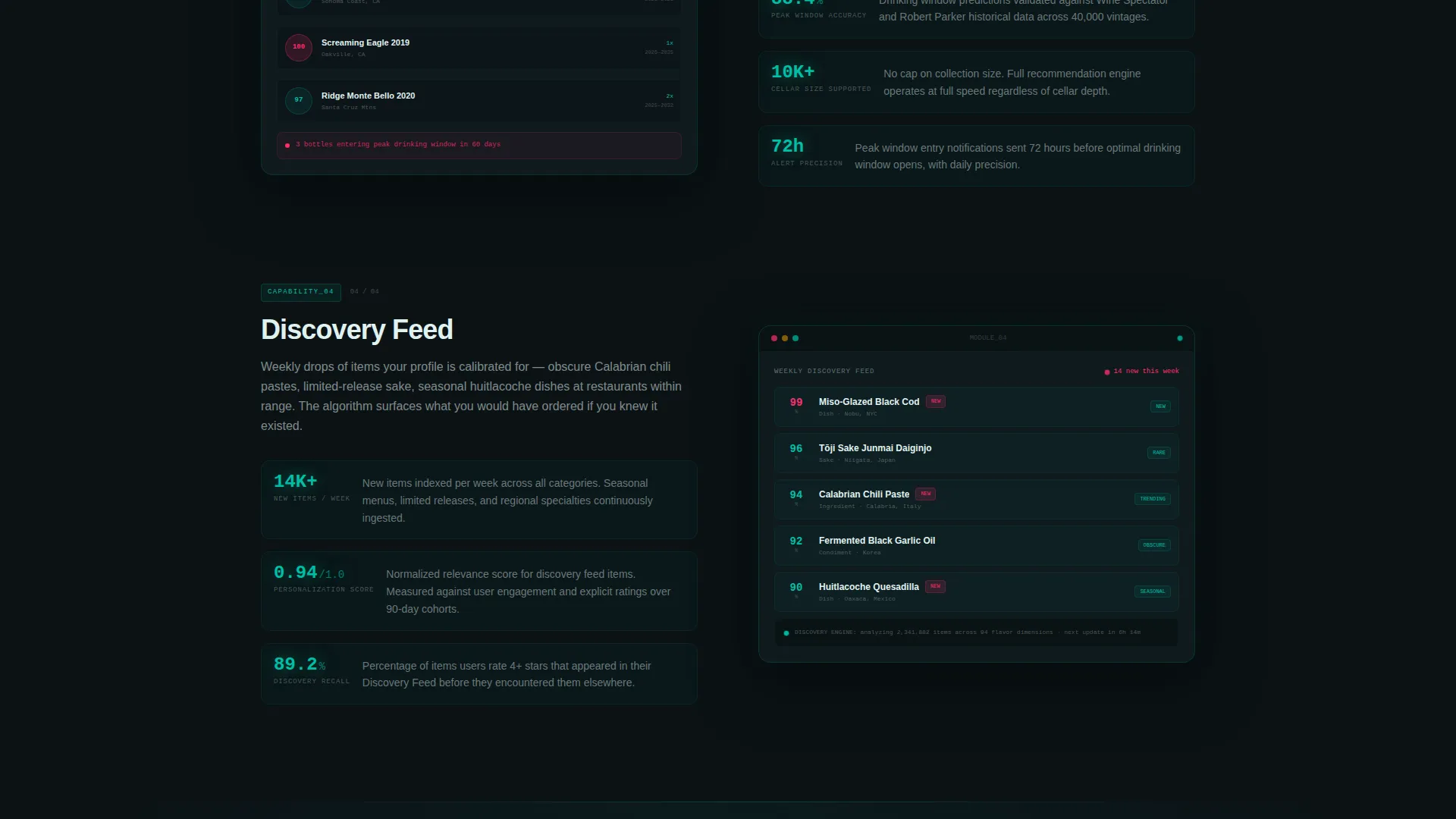1456x819 pixels.
Task: Click the 0.94 personalization score stat
Action: 479,591
